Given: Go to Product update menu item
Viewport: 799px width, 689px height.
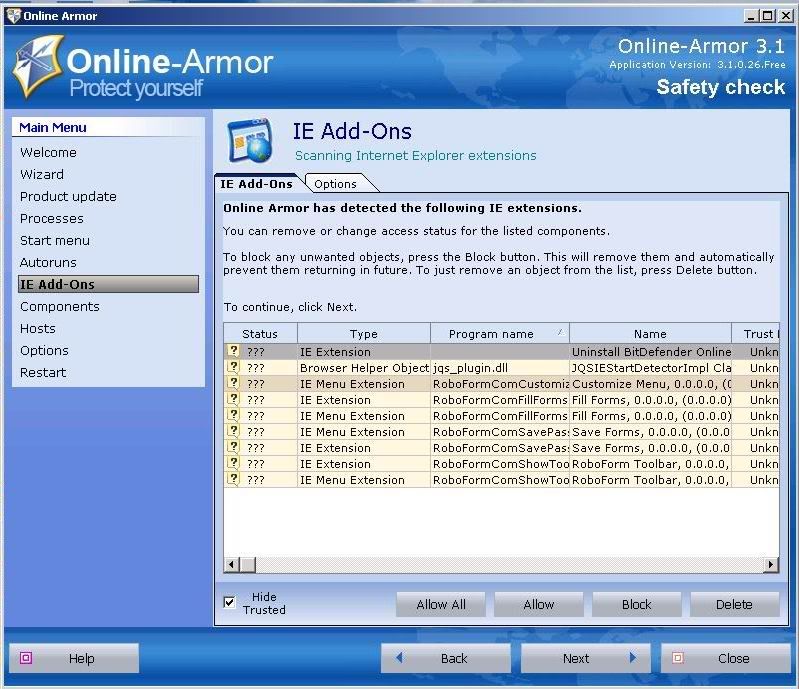Looking at the screenshot, I should [68, 197].
